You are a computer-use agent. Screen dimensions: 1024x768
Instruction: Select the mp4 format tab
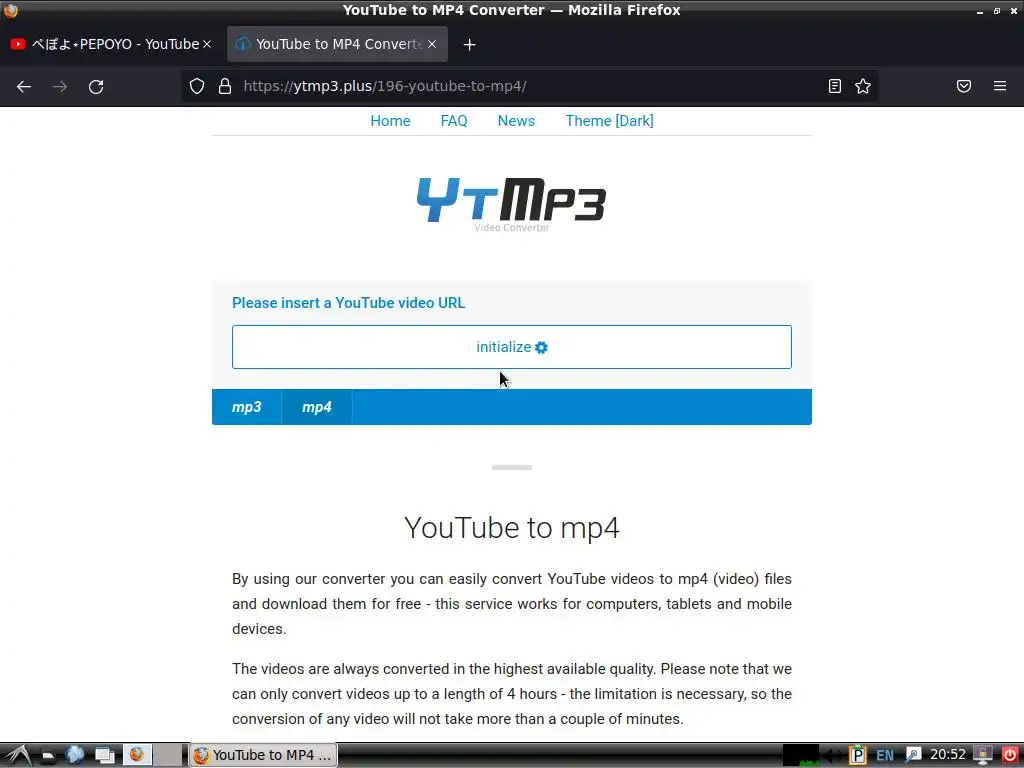(317, 407)
